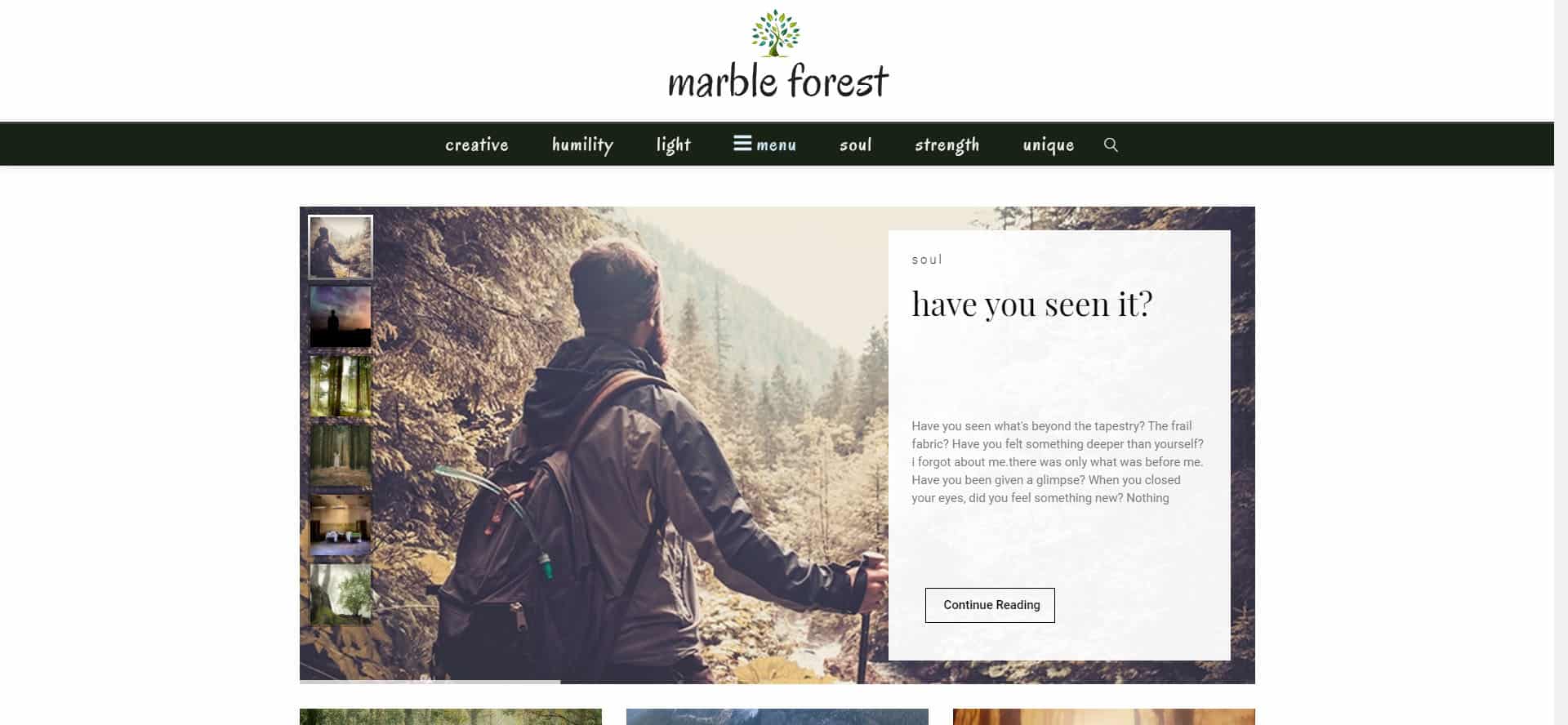Screen dimensions: 1568x725
Task: Select the foggy green tree thumbnail
Action: 341,594
